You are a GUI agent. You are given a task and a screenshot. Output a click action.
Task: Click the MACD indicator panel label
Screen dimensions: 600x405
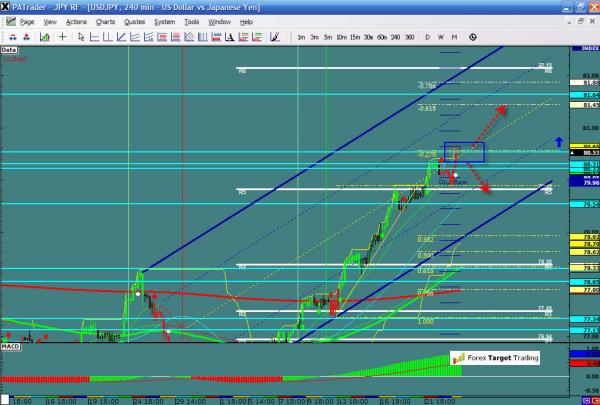click(x=10, y=347)
